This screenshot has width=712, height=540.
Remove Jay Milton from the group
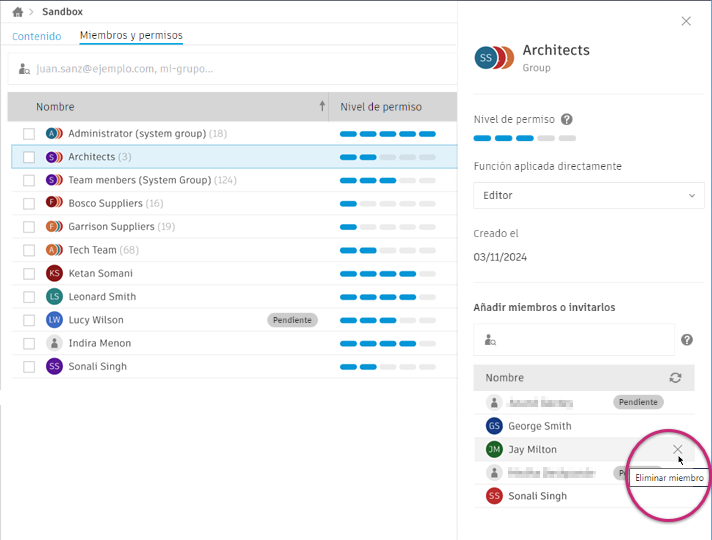[677, 449]
